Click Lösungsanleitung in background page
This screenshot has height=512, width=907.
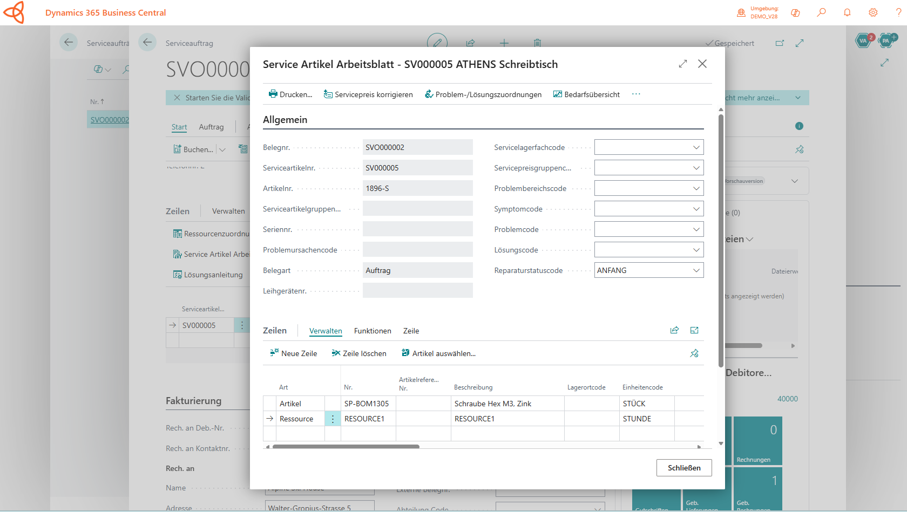point(208,275)
